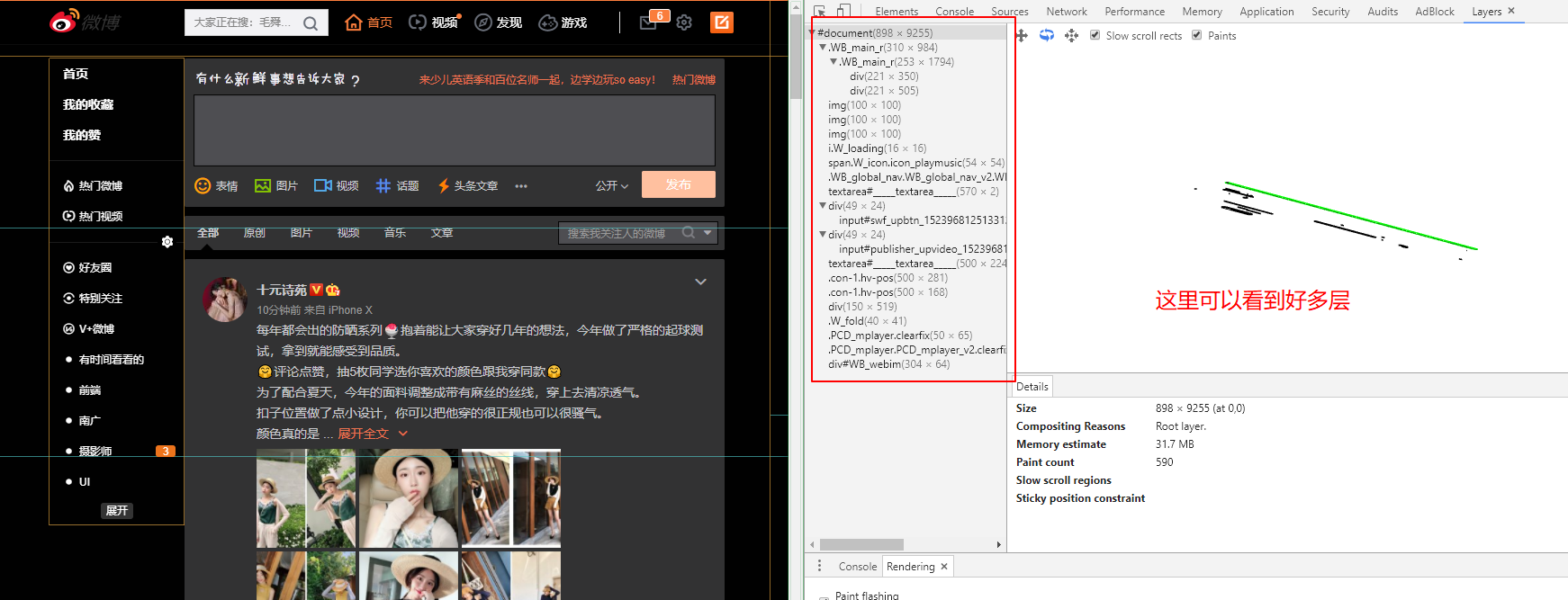Click the search magnifier in Weibo search box
This screenshot has height=600, width=1568.
click(311, 23)
